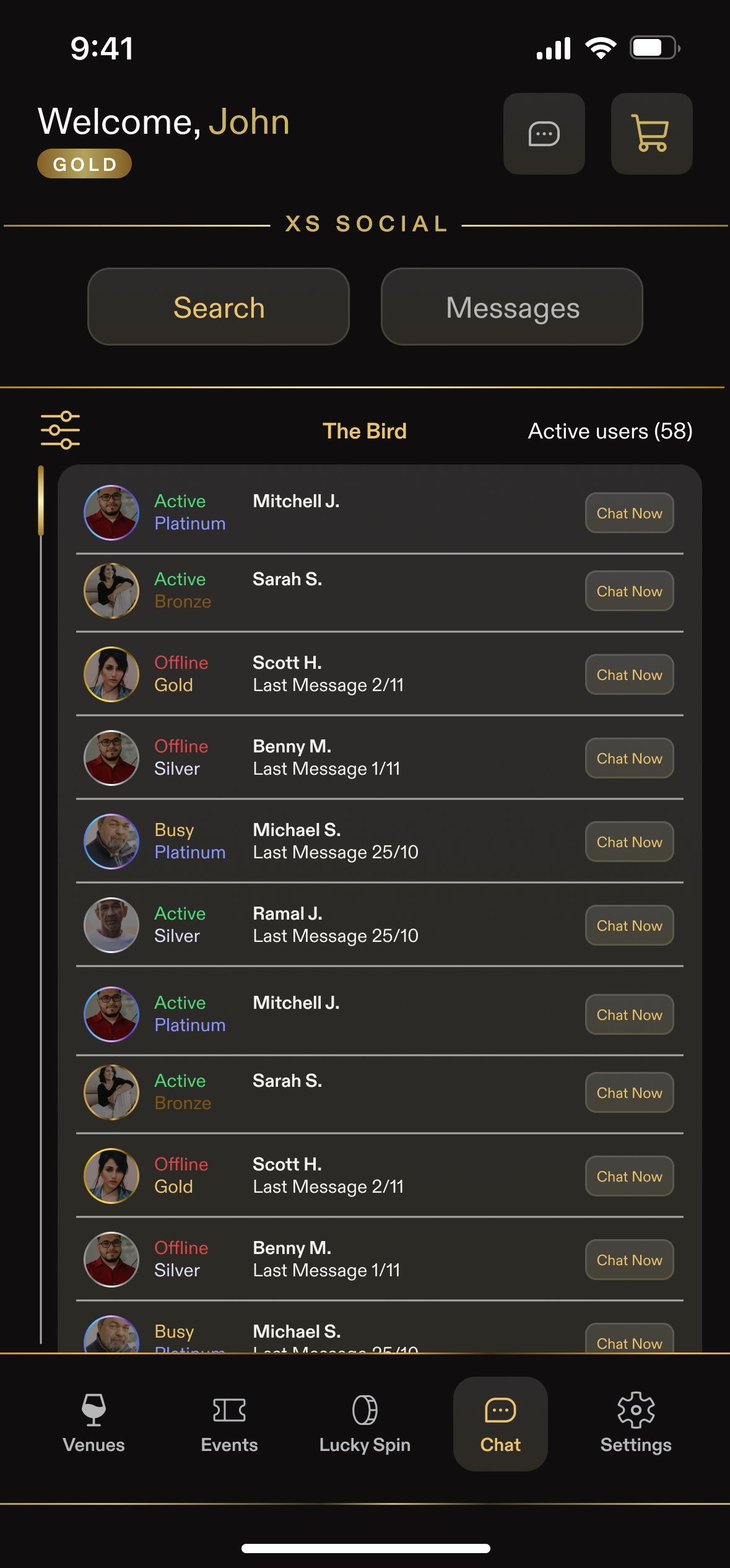This screenshot has height=1568, width=730.
Task: Open the chat bubble icon in header
Action: point(544,134)
